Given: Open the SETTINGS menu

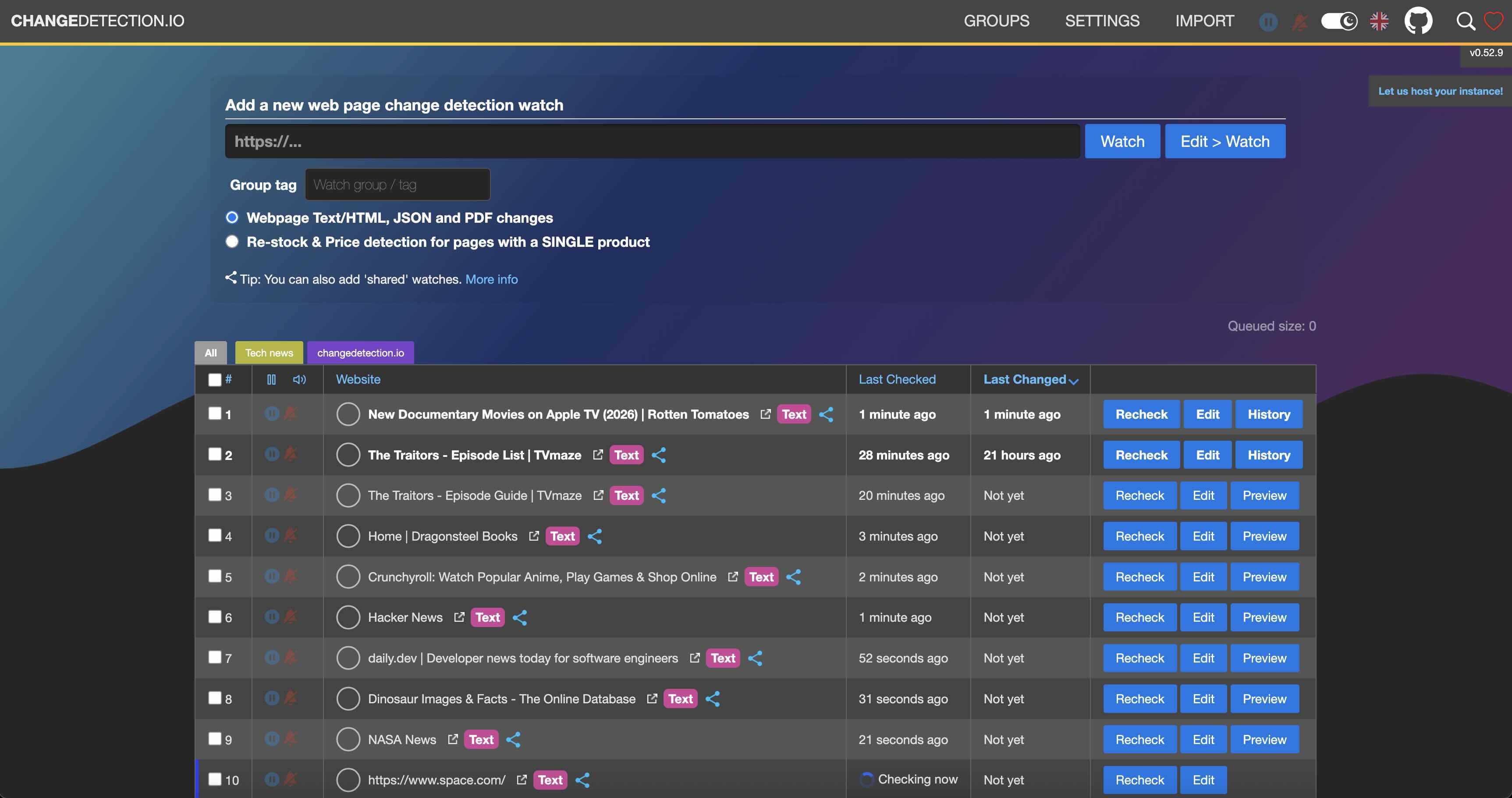Looking at the screenshot, I should (x=1102, y=21).
